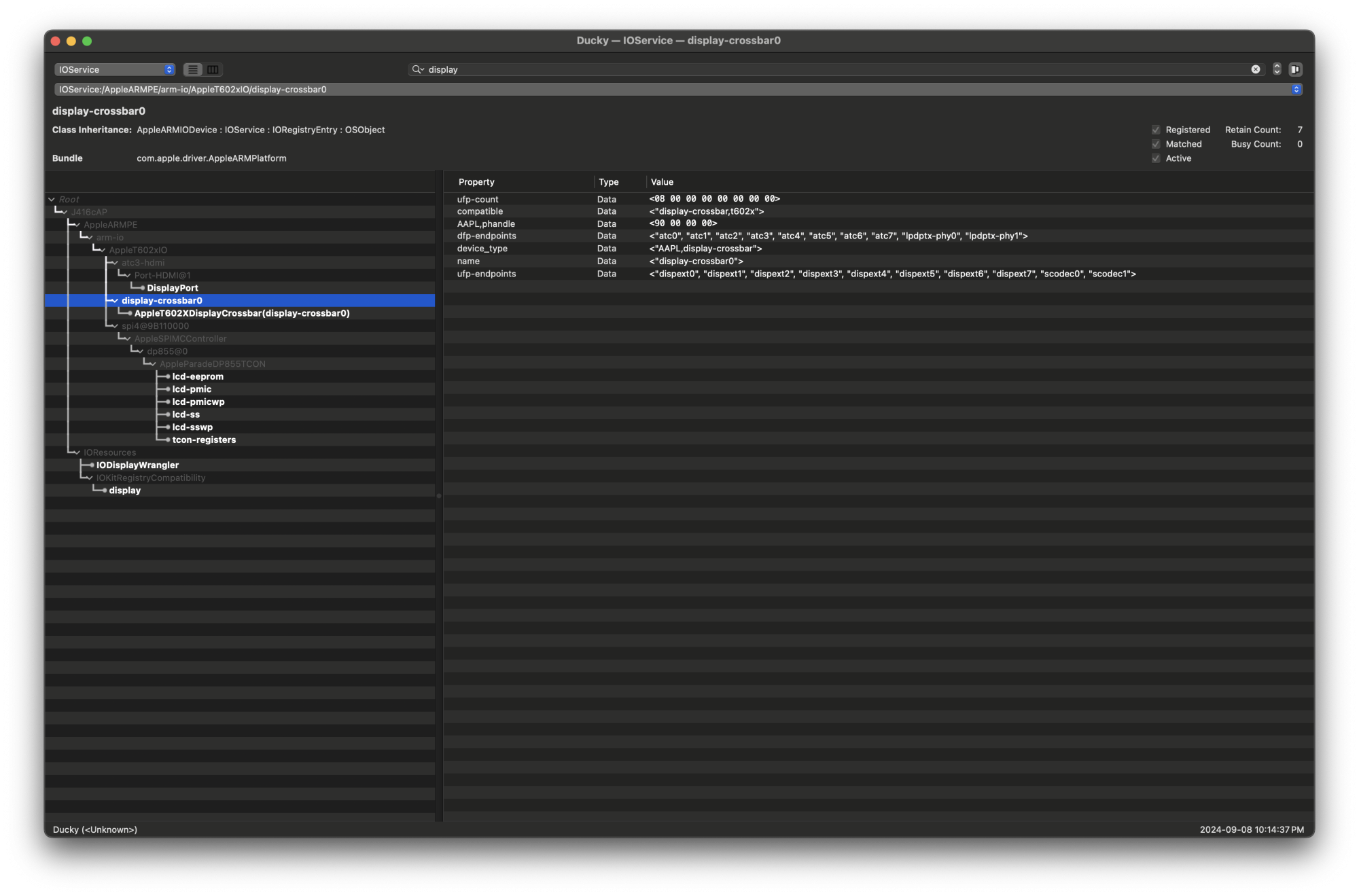The height and width of the screenshot is (896, 1359).
Task: Toggle the Matched checkbox
Action: point(1156,144)
